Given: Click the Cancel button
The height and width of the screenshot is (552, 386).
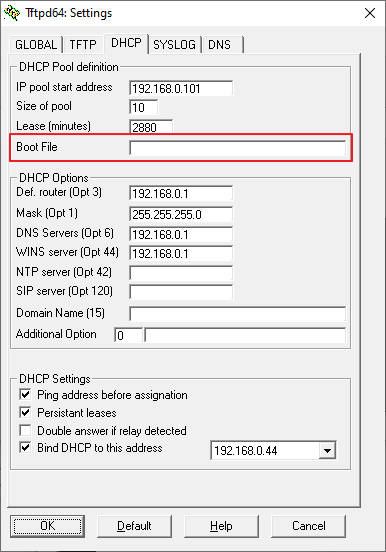Looking at the screenshot, I should (309, 526).
